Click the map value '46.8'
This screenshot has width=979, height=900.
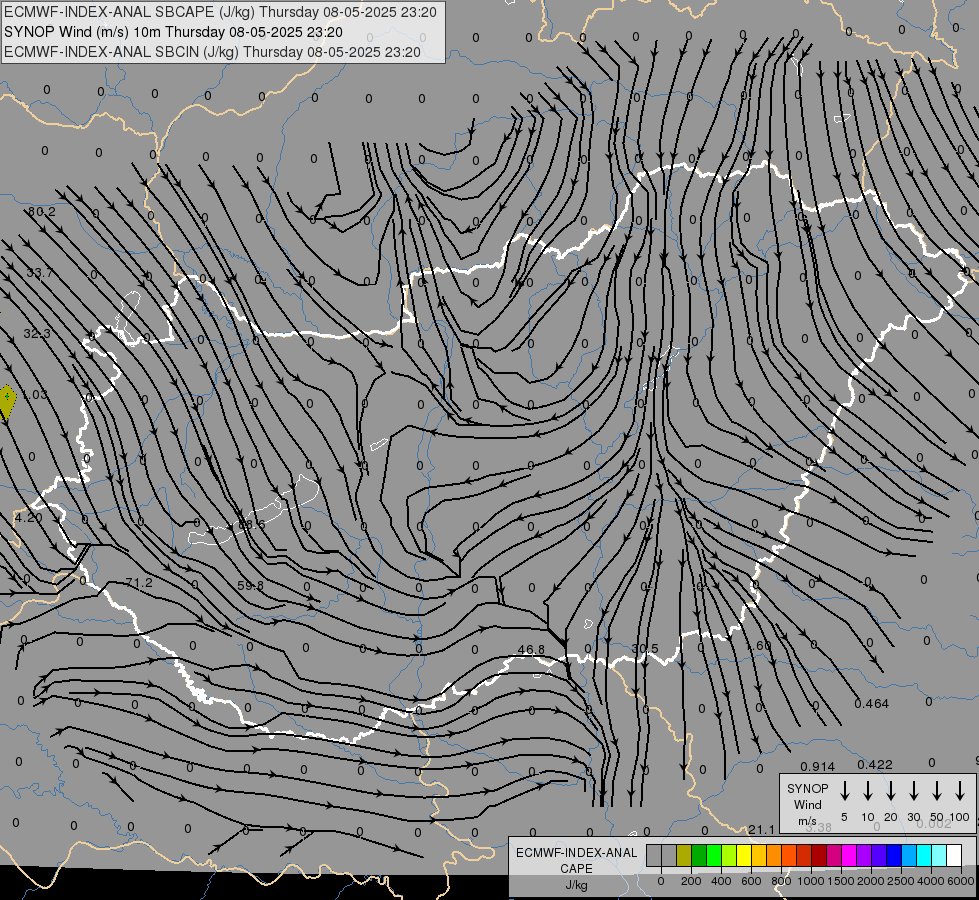pyautogui.click(x=531, y=650)
